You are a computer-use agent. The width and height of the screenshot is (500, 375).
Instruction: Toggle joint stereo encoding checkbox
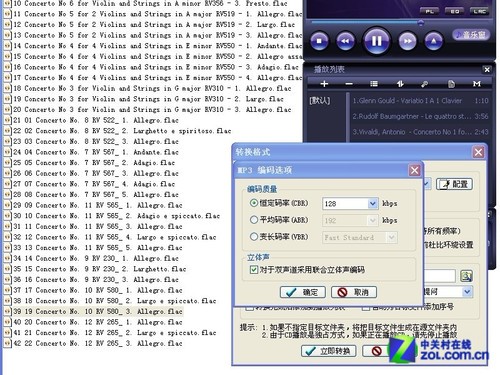tap(254, 269)
